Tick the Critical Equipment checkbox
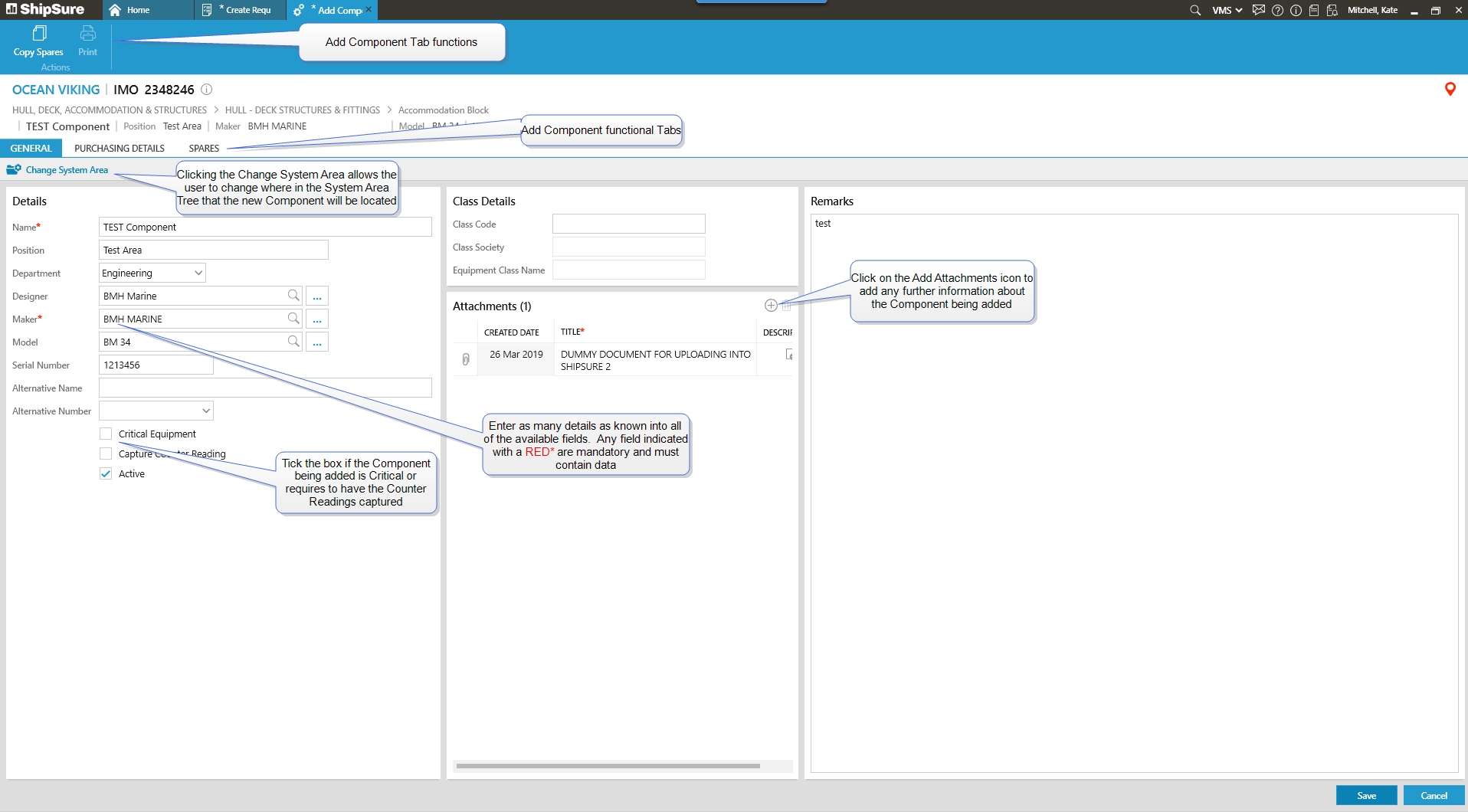This screenshot has height=812, width=1468. point(106,434)
